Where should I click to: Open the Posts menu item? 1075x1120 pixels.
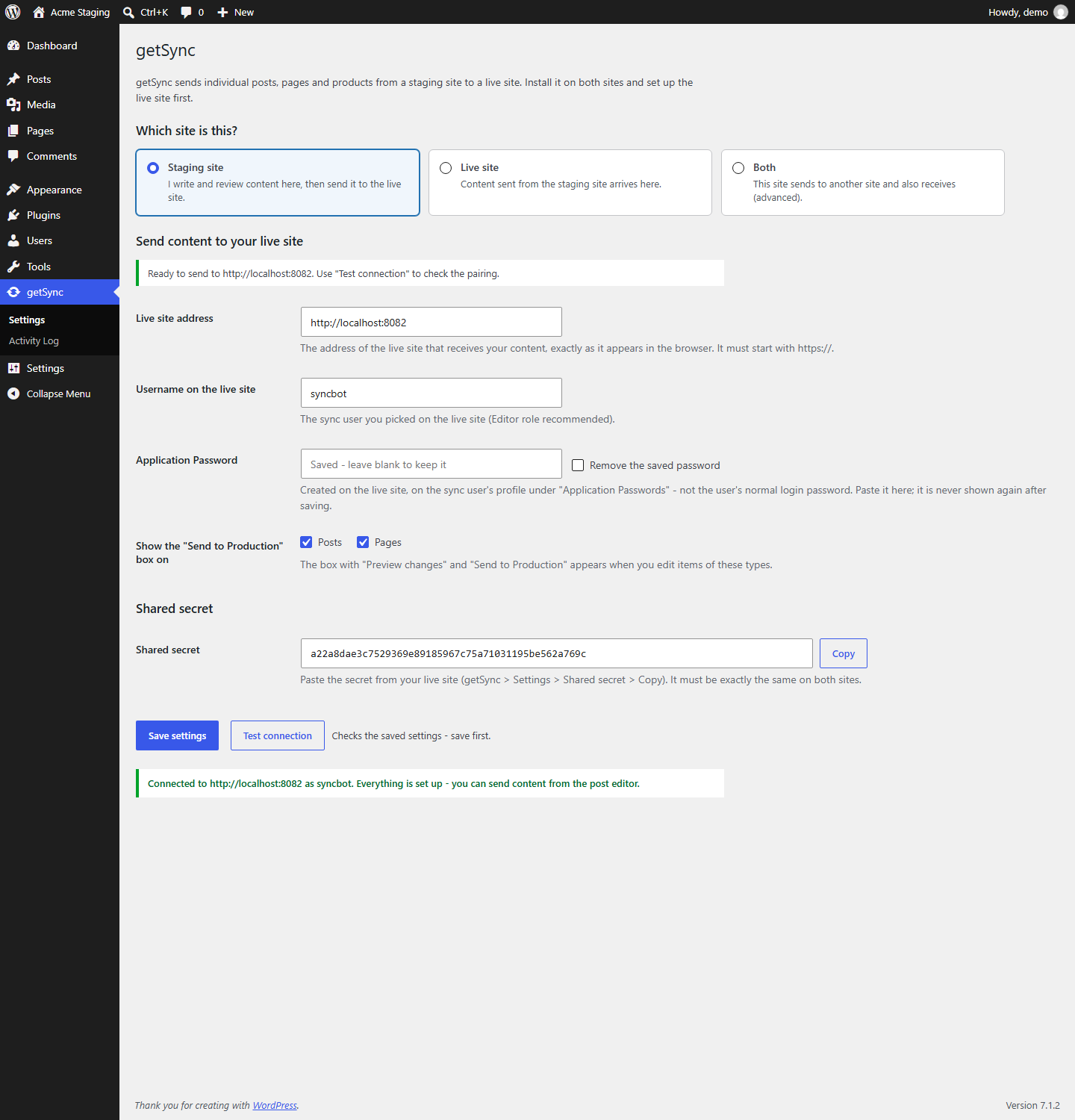click(x=60, y=79)
